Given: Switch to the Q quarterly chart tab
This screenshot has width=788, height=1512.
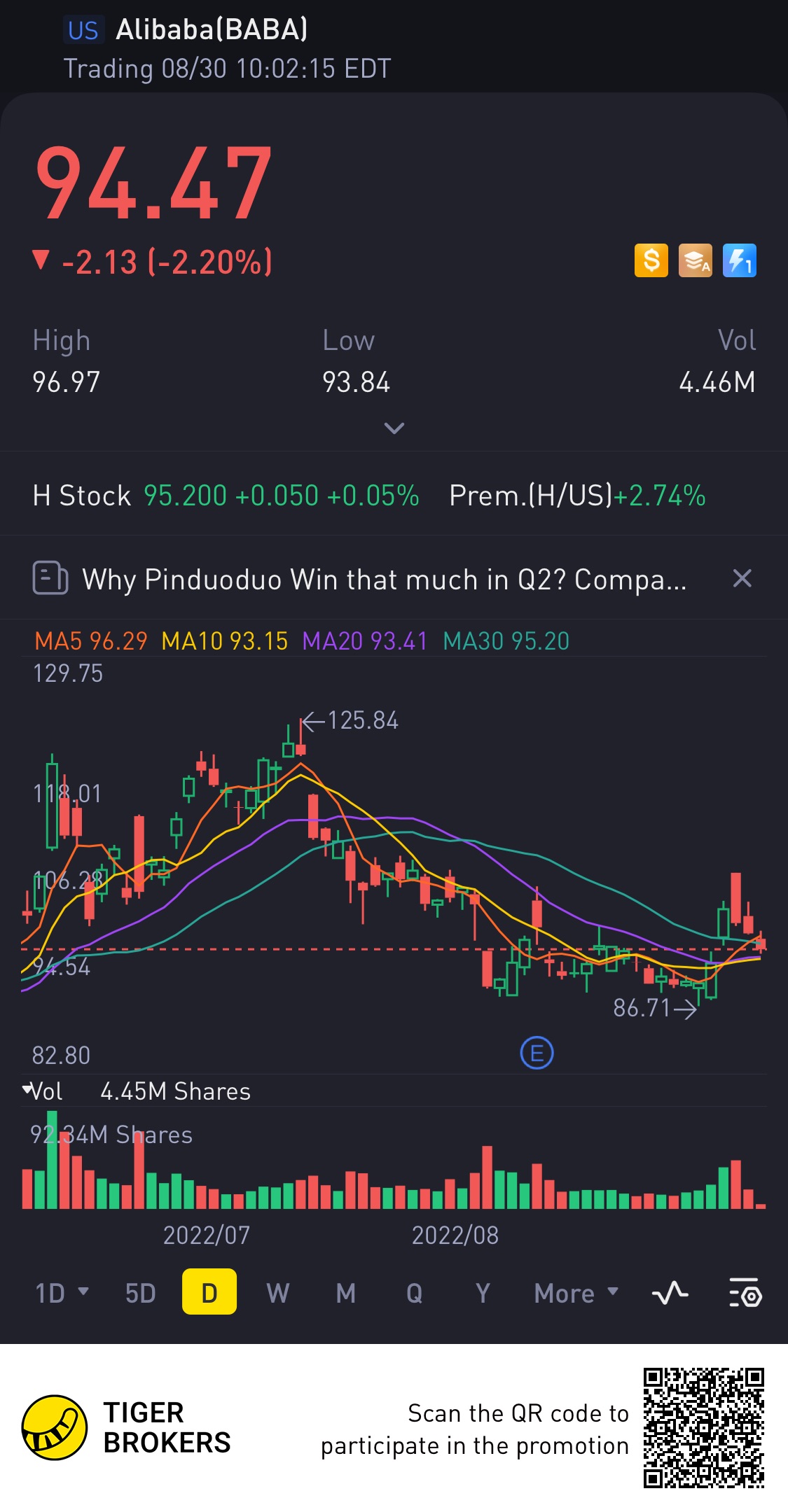Looking at the screenshot, I should tap(414, 1293).
